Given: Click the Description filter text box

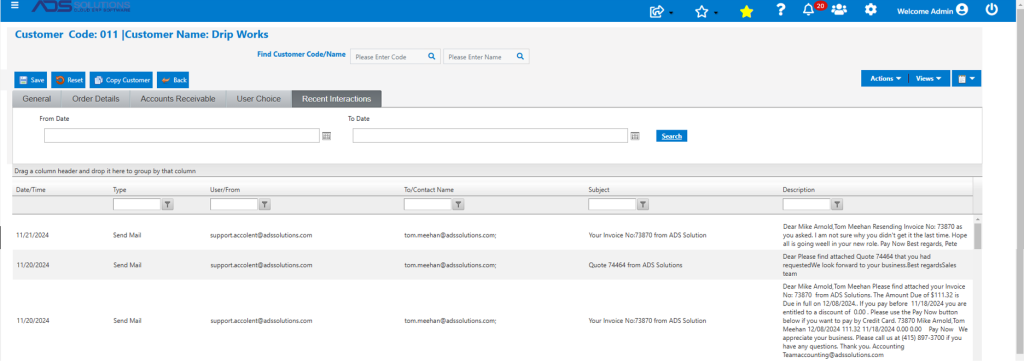Looking at the screenshot, I should pyautogui.click(x=806, y=204).
